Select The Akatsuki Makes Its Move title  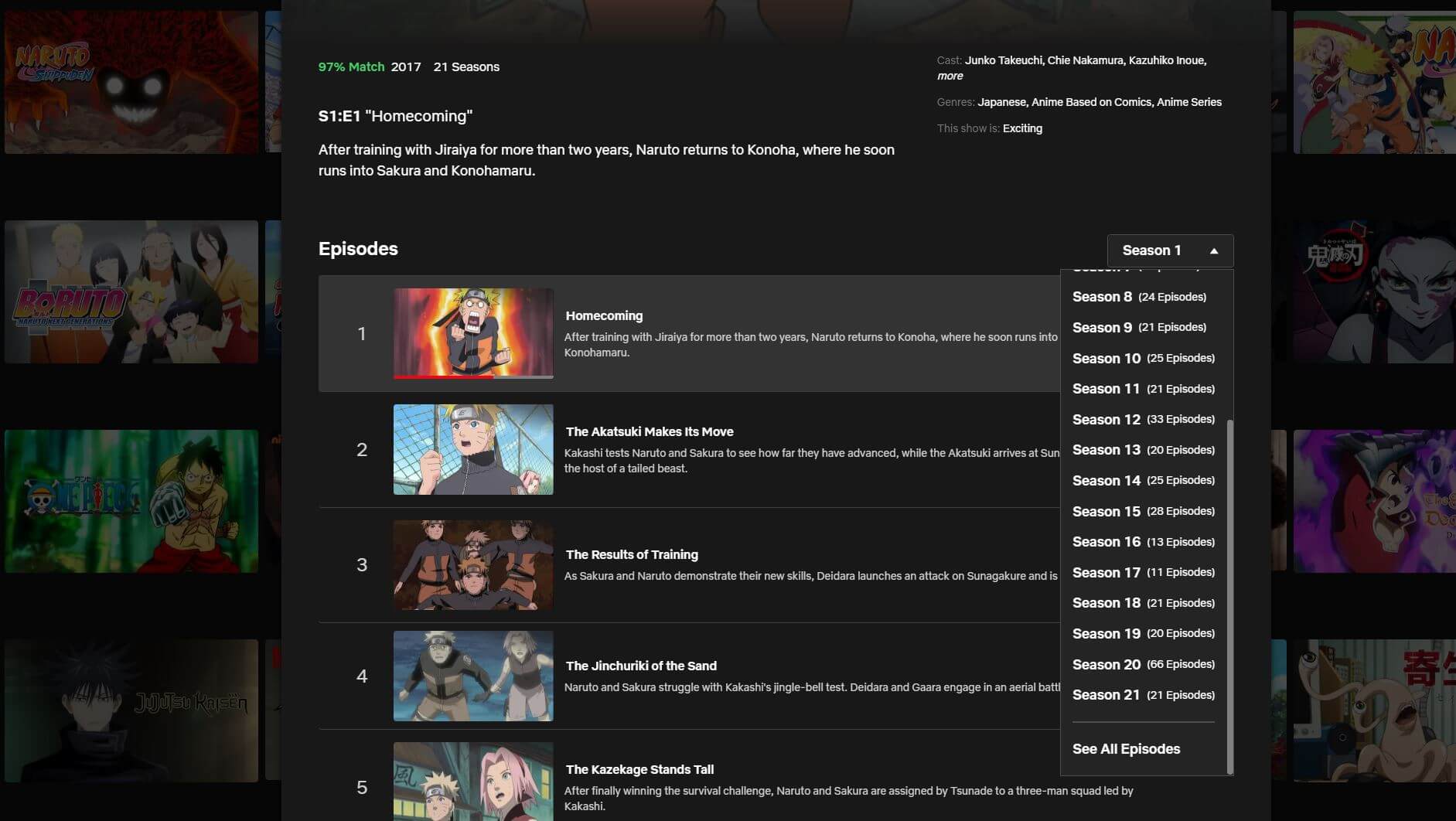coord(650,432)
